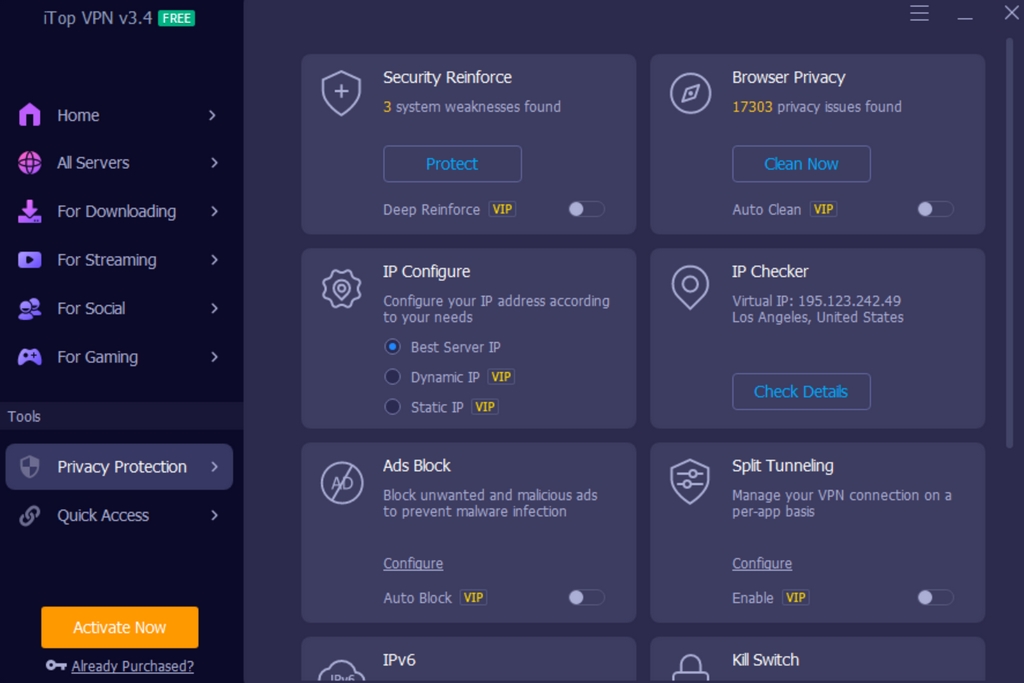This screenshot has height=683, width=1024.
Task: Click the For Downloading download icon
Action: point(29,212)
